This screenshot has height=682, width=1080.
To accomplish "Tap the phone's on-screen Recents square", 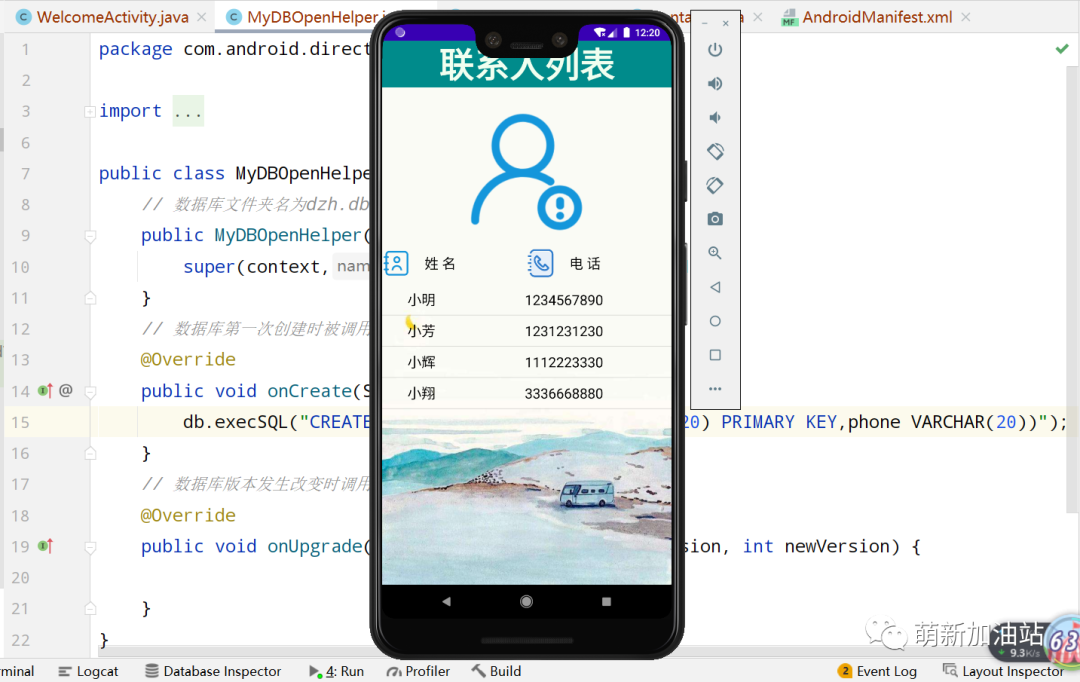I will coord(606,601).
